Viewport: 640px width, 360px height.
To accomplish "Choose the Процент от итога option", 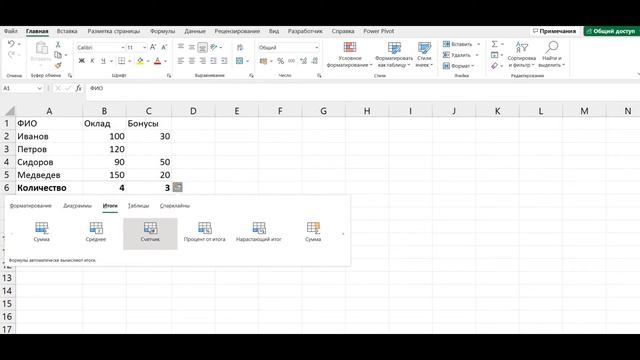I will [204, 232].
